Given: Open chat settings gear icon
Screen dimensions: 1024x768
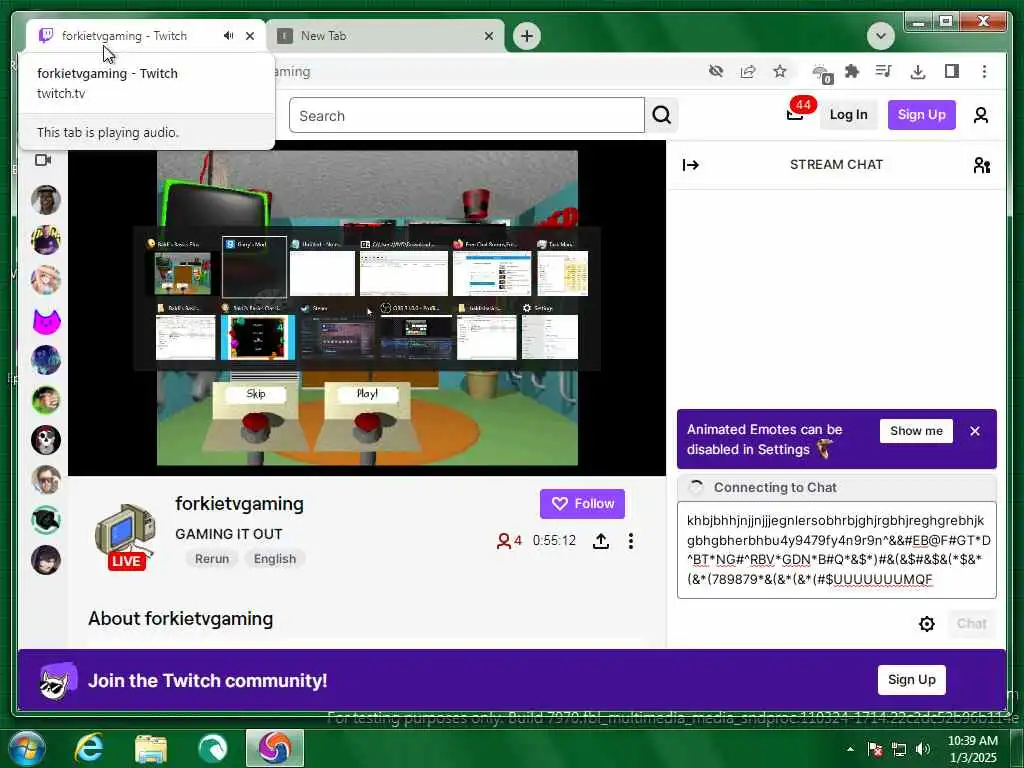Looking at the screenshot, I should pos(926,624).
